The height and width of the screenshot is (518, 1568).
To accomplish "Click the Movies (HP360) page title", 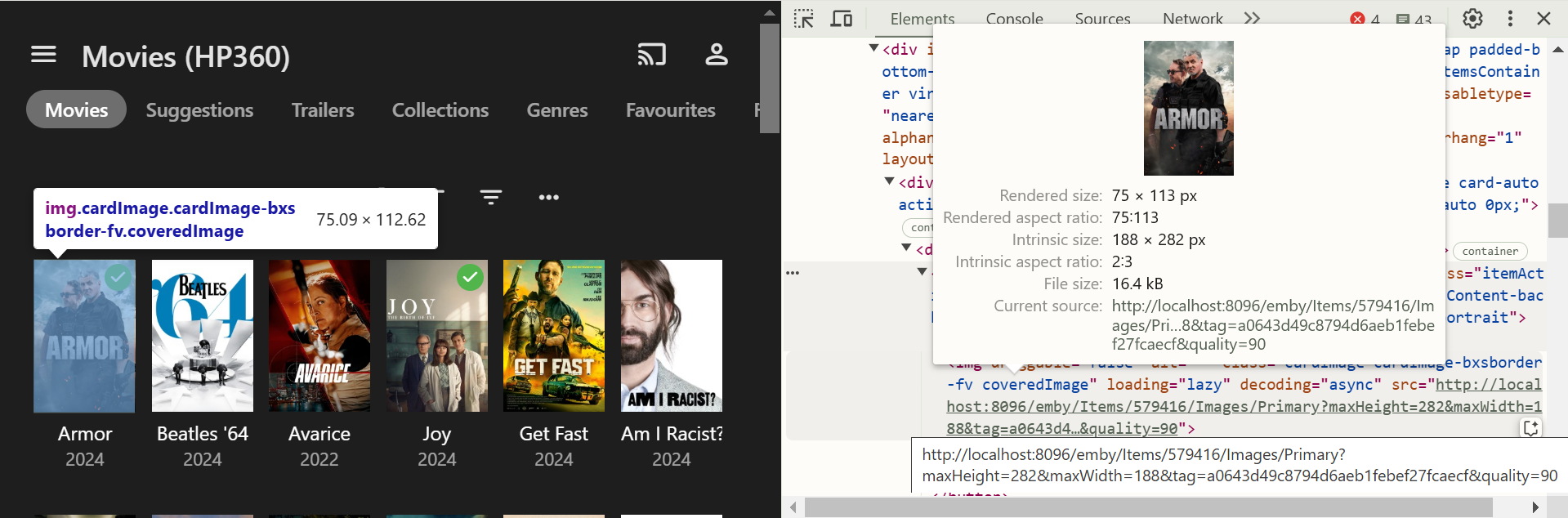I will pyautogui.click(x=186, y=56).
